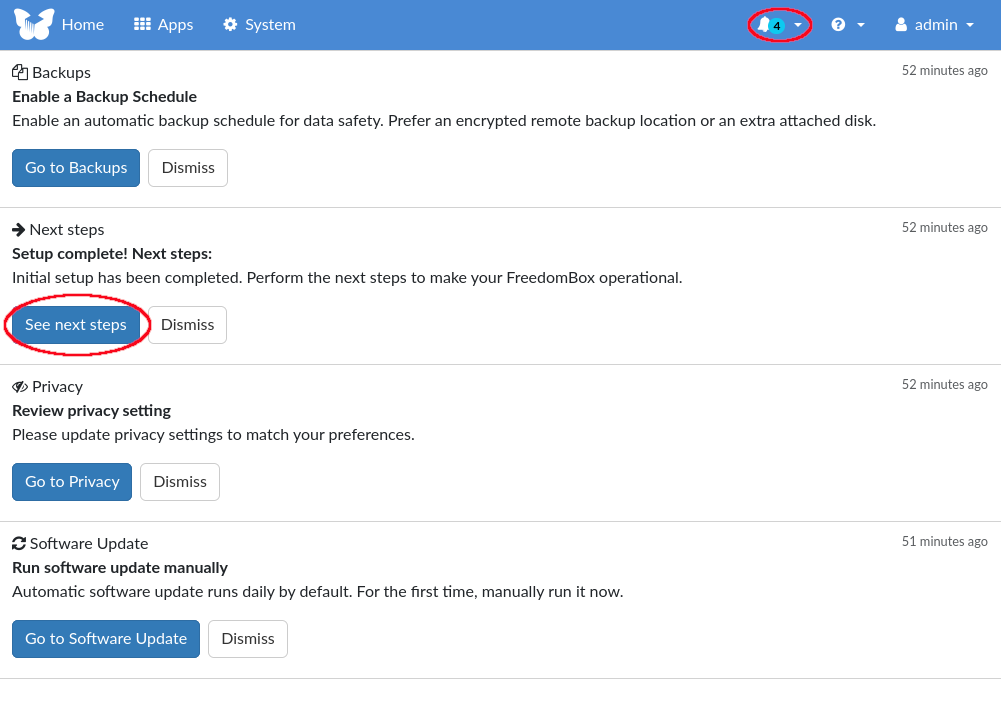
Task: Click the Next steps arrow icon
Action: click(x=19, y=229)
